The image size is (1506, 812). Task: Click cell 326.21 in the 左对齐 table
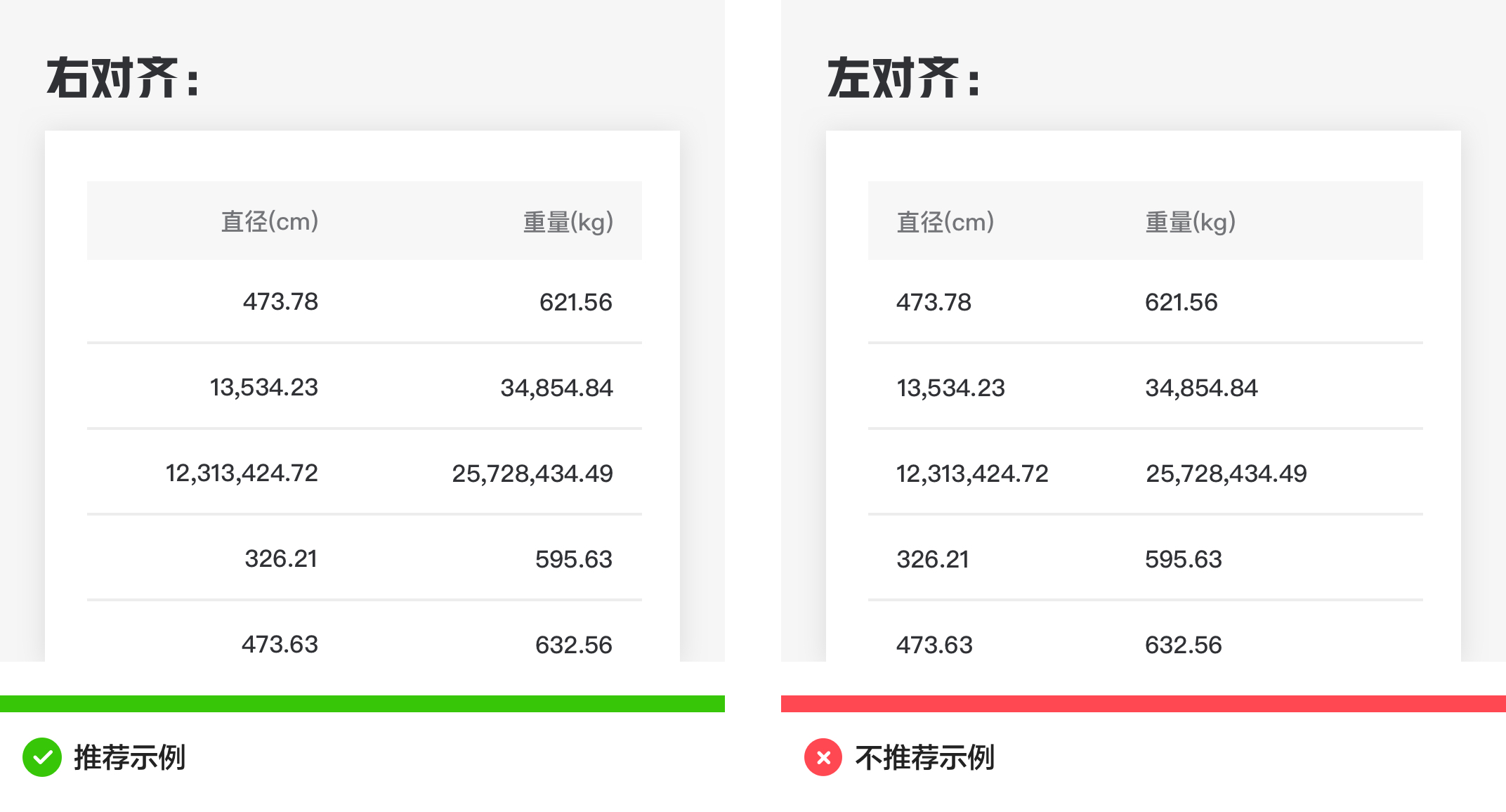(x=933, y=559)
